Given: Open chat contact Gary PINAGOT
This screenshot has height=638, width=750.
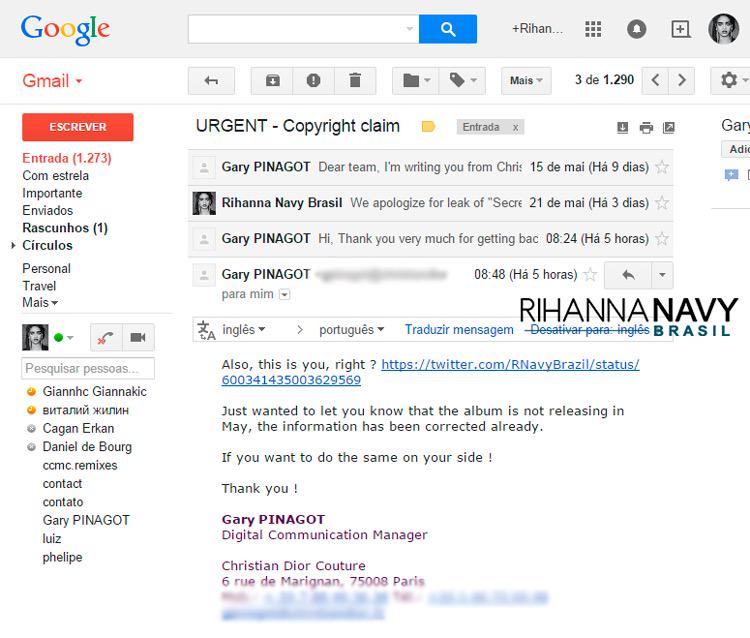Looking at the screenshot, I should [x=86, y=520].
